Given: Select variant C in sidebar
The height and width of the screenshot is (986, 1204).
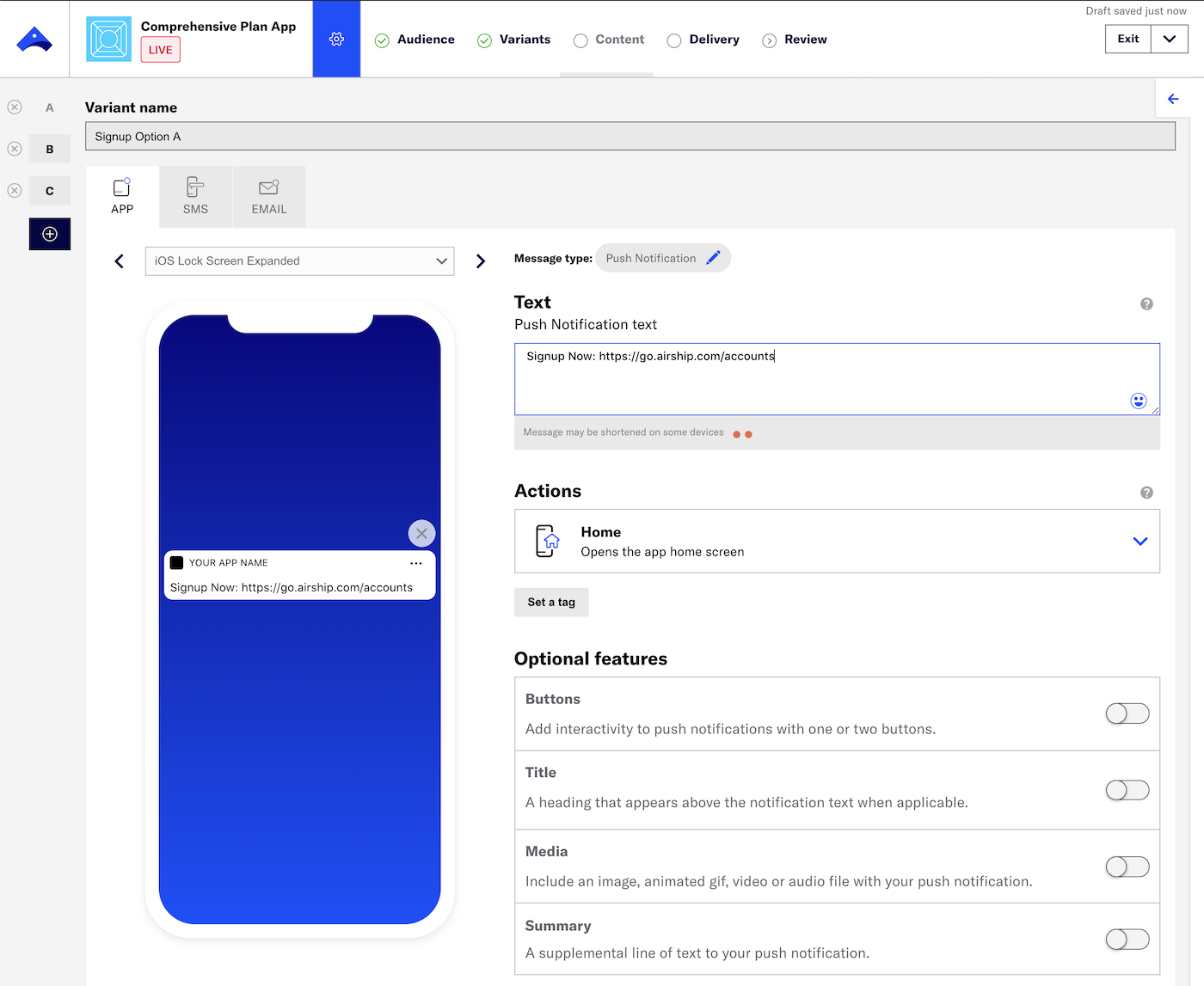Looking at the screenshot, I should 50,191.
